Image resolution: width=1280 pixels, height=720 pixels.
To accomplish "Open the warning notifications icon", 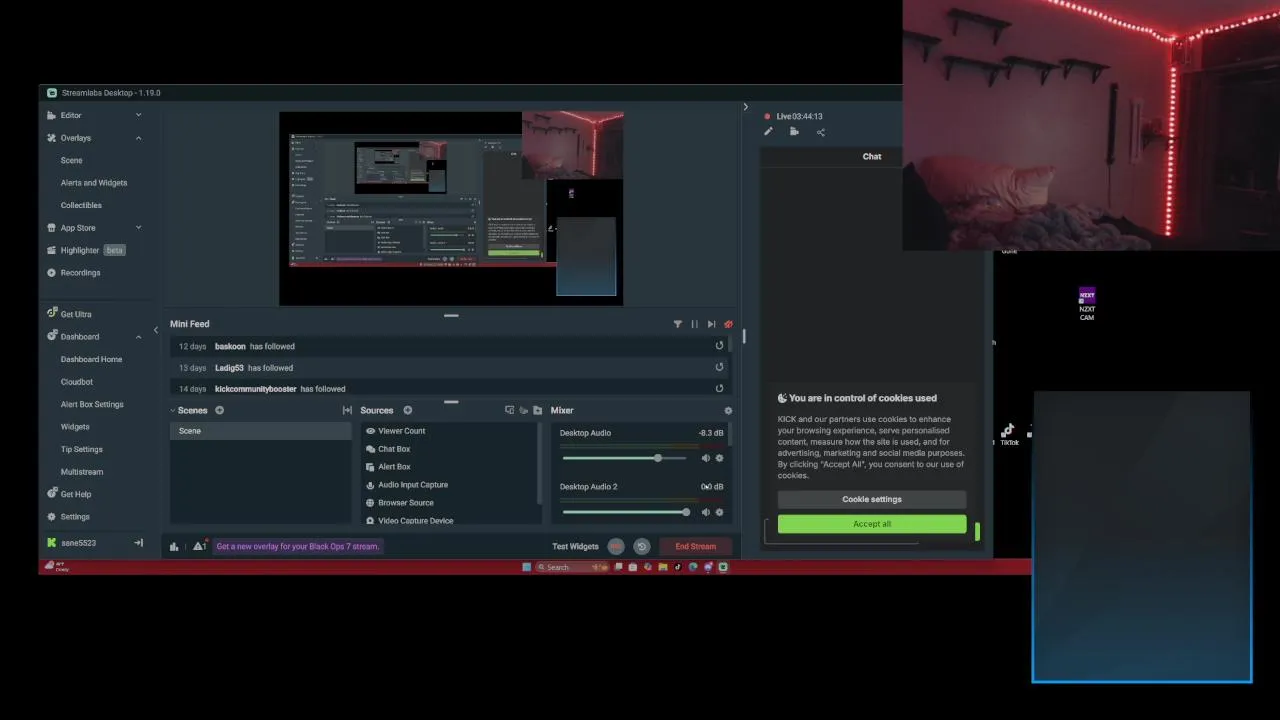I will click(x=199, y=546).
